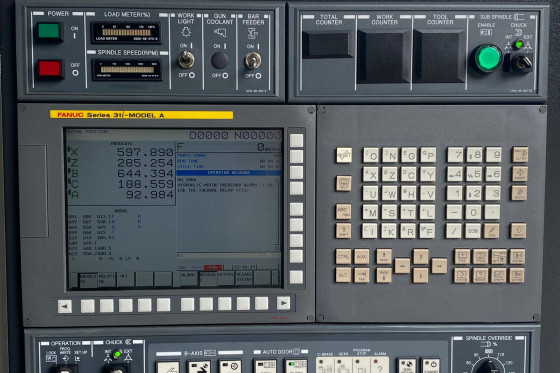The image size is (560, 373).
Task: Open the HELP function key
Action: (344, 183)
